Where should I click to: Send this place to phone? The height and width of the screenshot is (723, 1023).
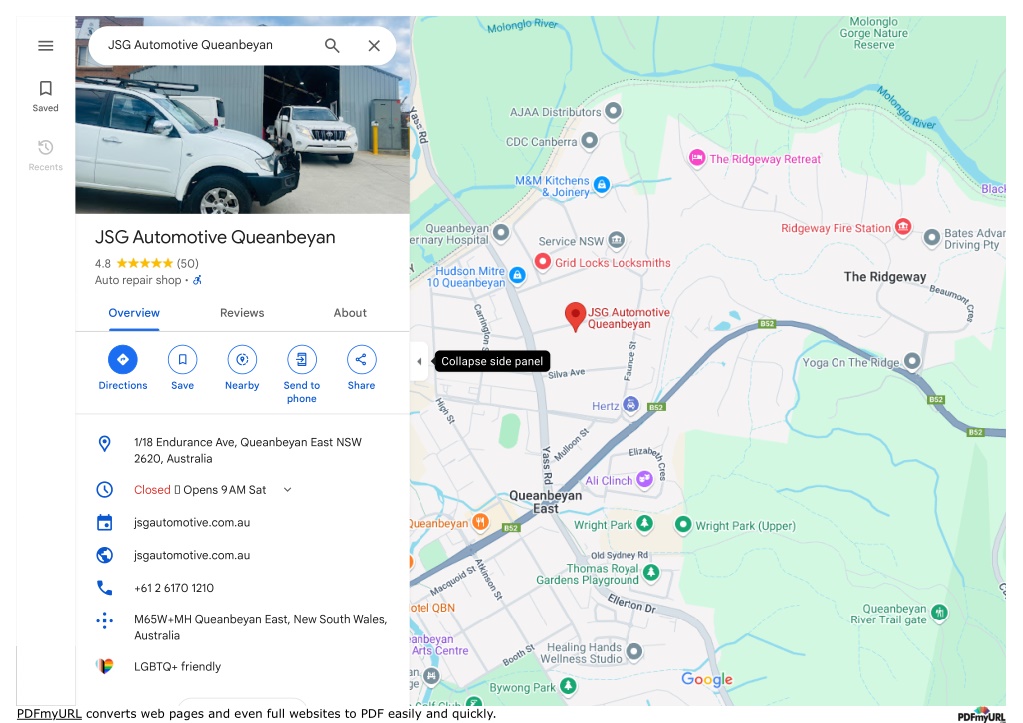pos(301,375)
